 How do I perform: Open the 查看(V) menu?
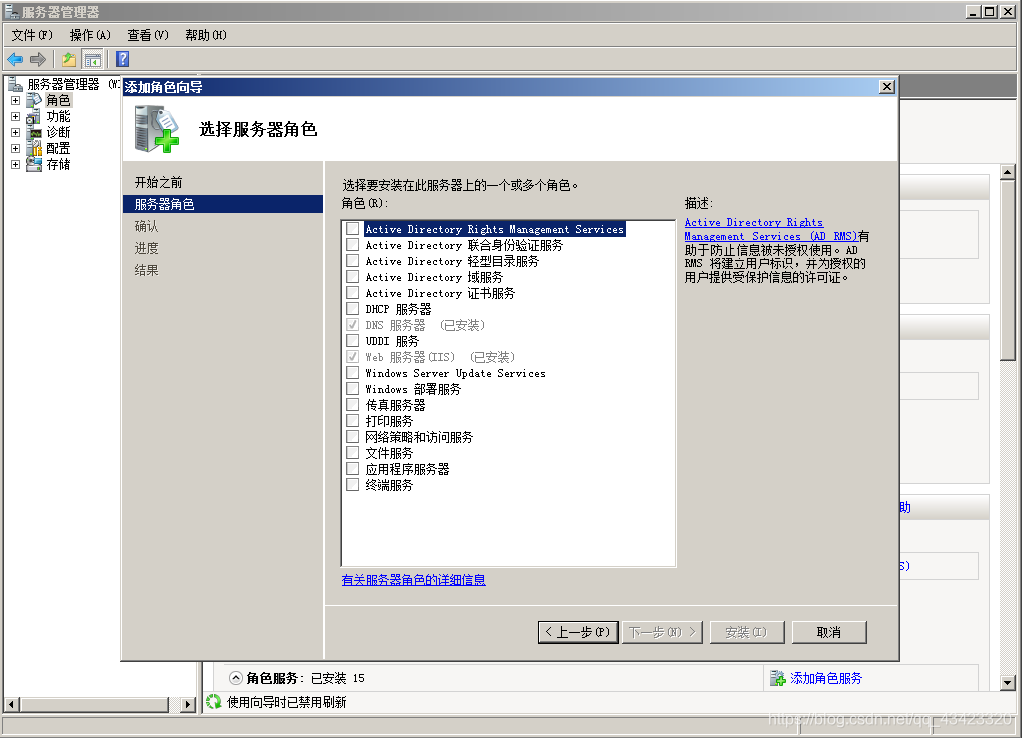[147, 35]
